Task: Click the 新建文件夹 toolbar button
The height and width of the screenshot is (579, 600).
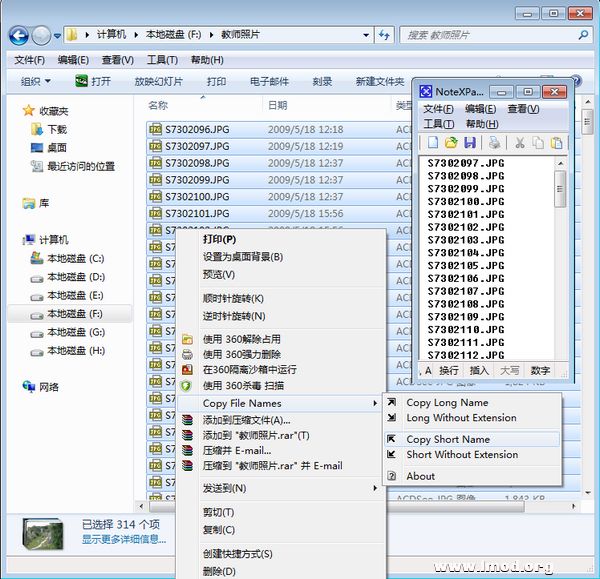Action: (380, 82)
